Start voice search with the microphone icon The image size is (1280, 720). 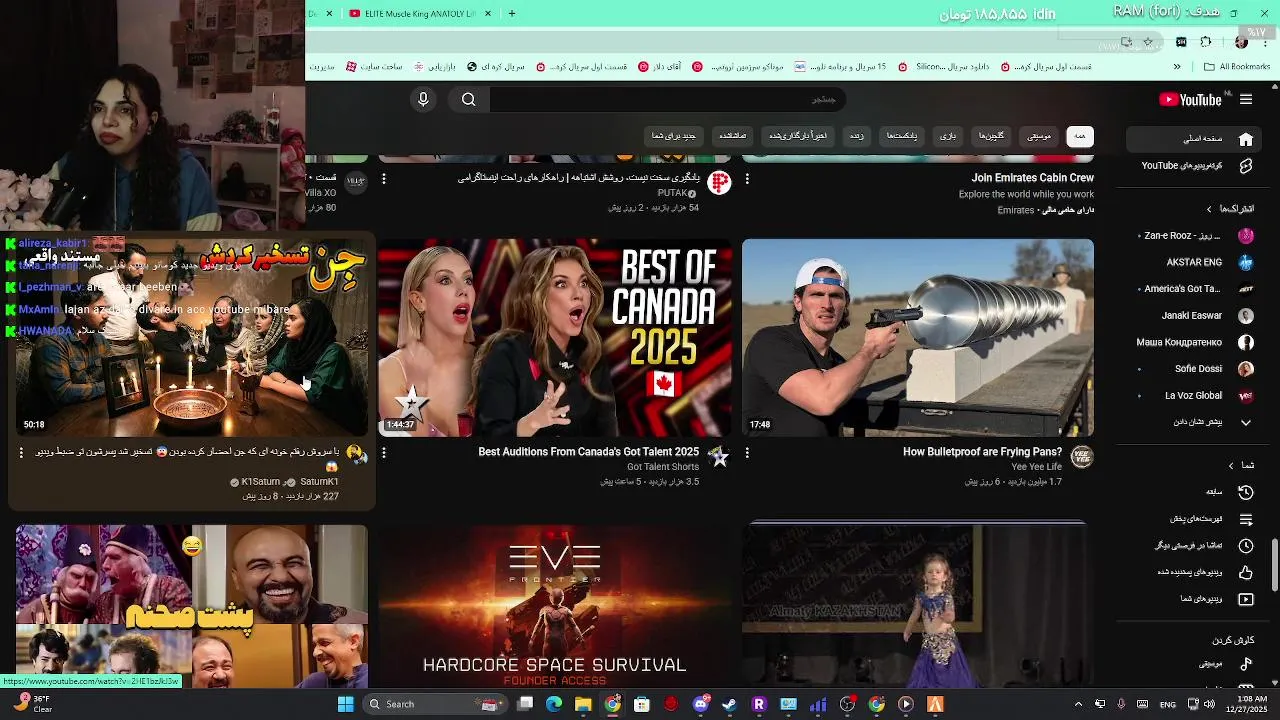(423, 99)
